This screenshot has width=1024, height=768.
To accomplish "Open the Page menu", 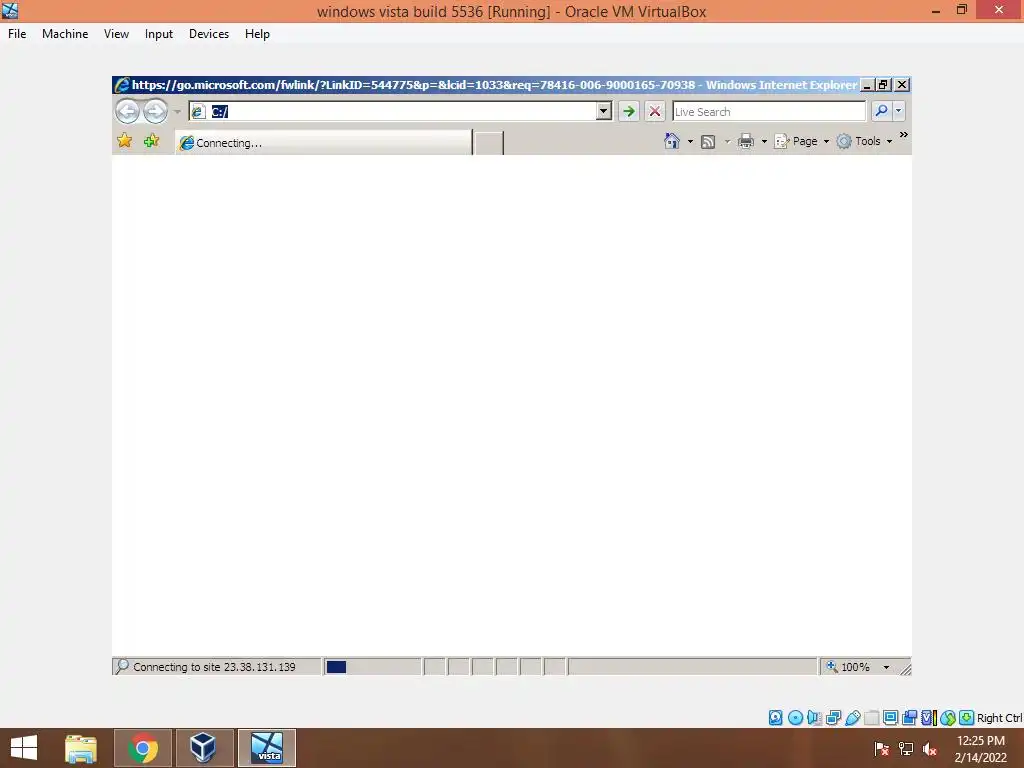I will pyautogui.click(x=801, y=141).
